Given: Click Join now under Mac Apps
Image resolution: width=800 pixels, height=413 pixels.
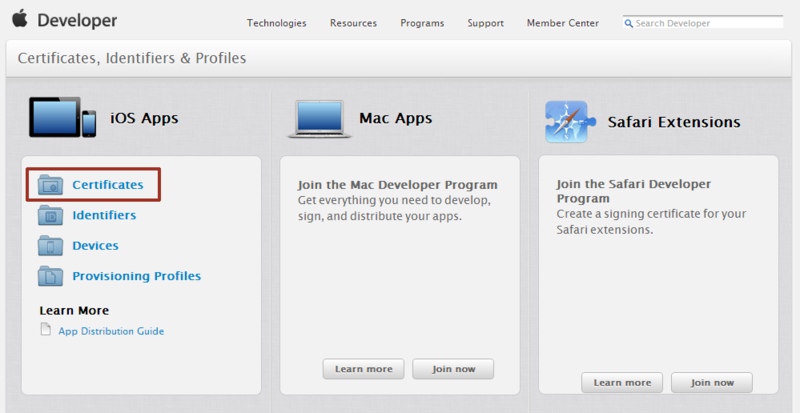Looking at the screenshot, I should click(x=453, y=369).
